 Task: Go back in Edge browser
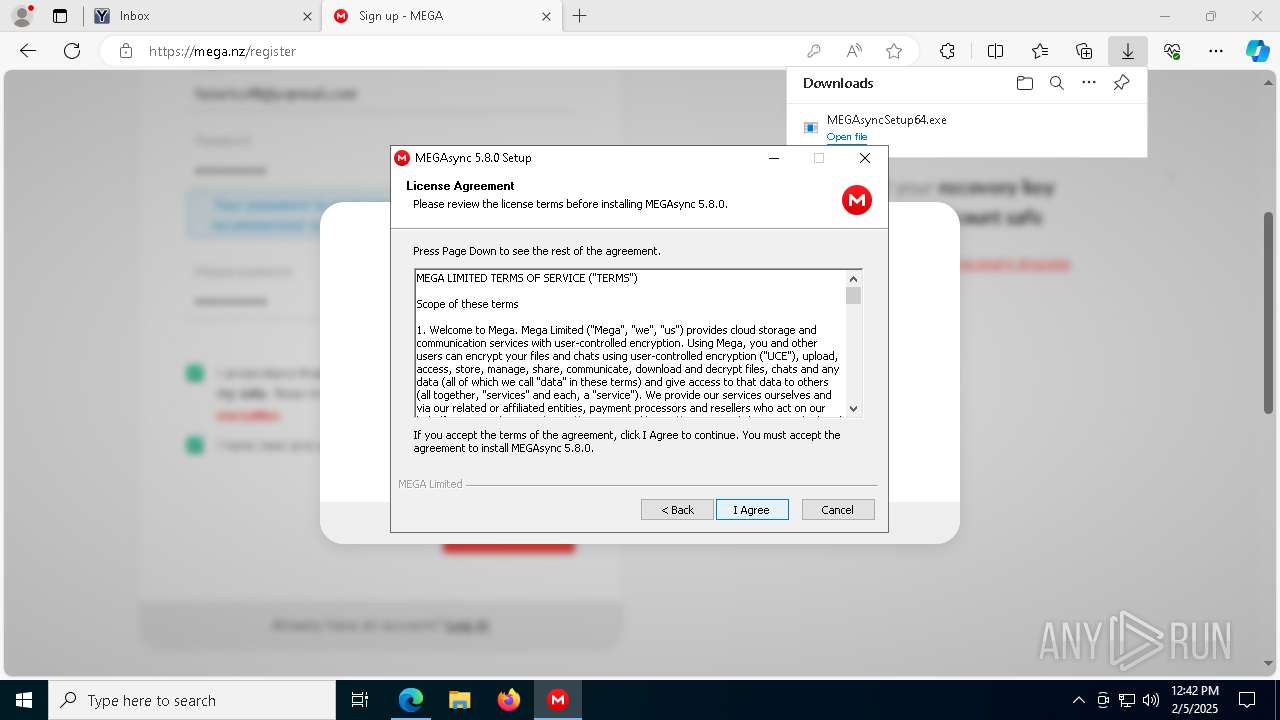(28, 51)
